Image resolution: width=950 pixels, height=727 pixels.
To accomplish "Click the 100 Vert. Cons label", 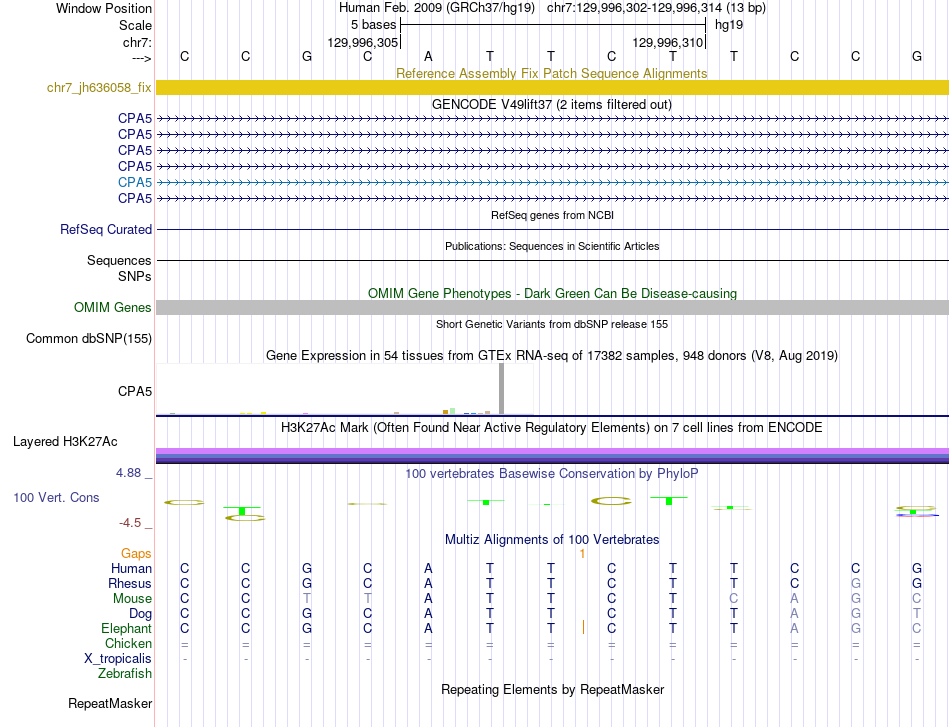I will point(56,497).
